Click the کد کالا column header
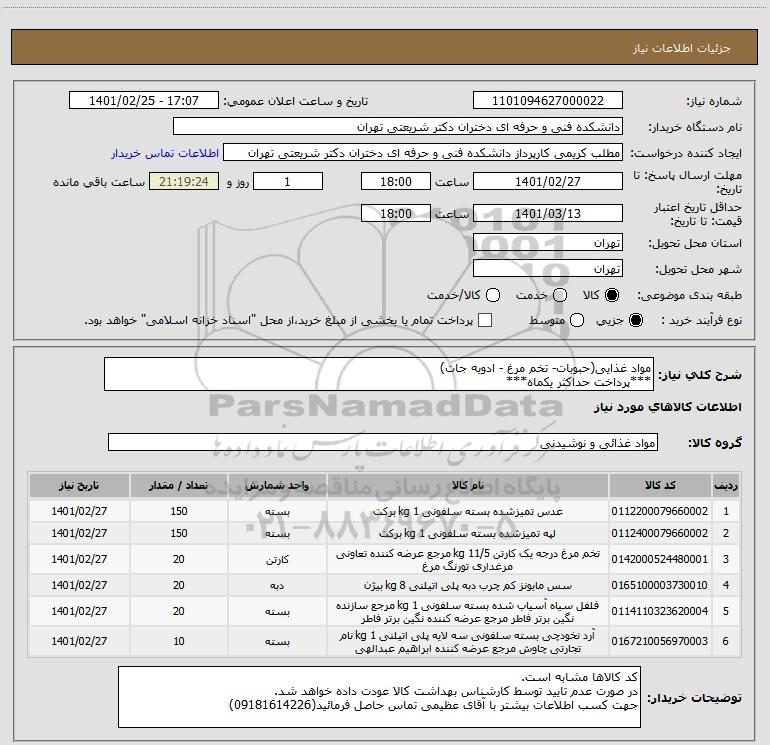 click(x=660, y=486)
